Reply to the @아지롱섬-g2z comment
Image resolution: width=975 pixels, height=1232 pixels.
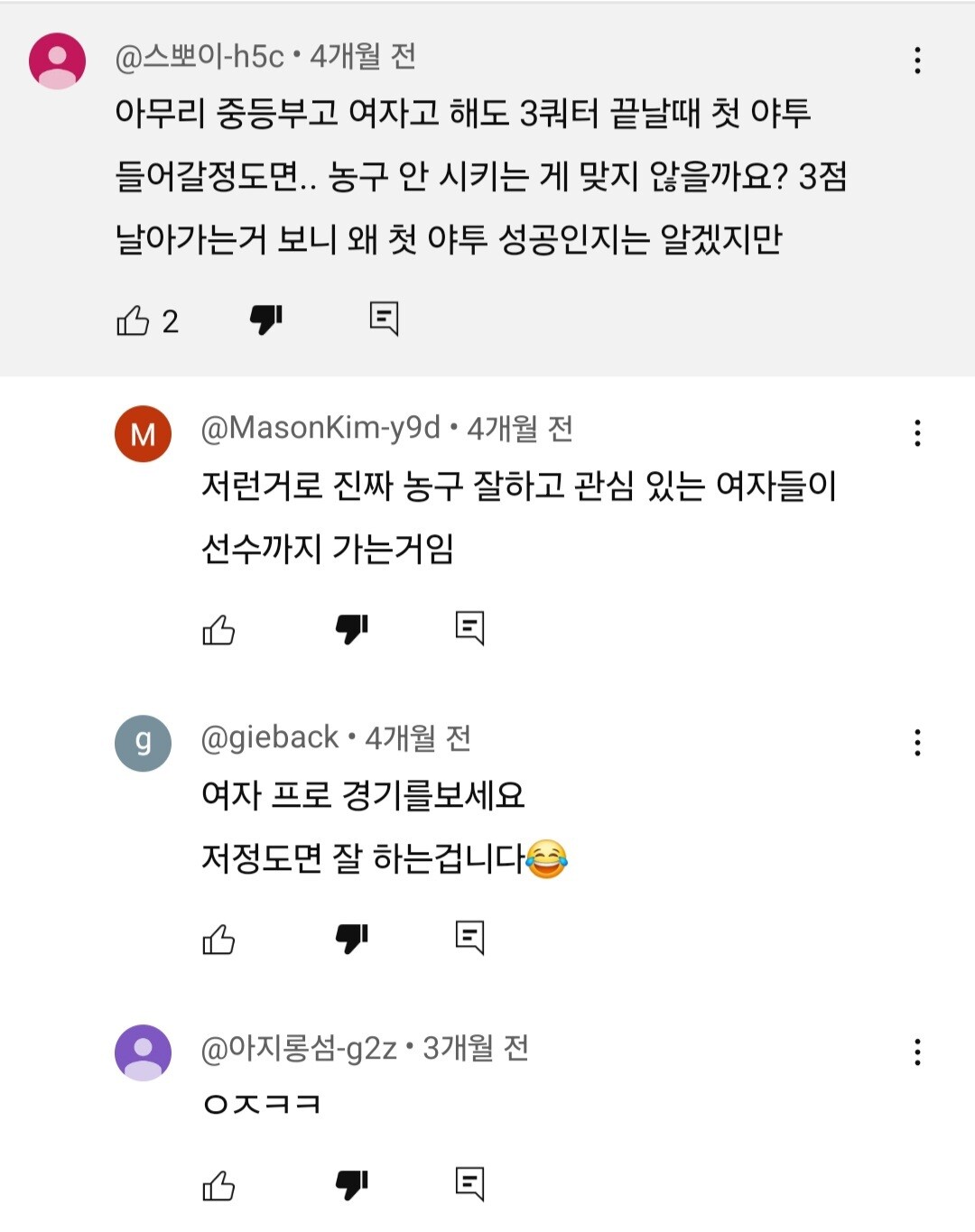[x=469, y=1183]
